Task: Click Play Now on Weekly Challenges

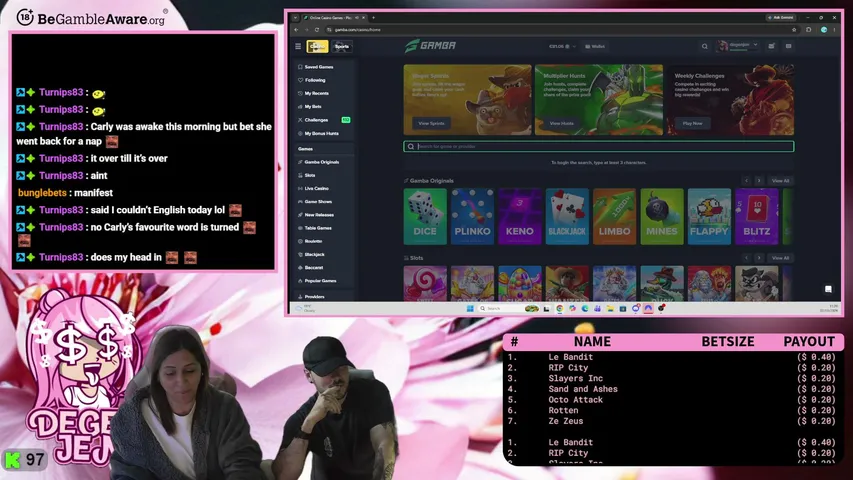Action: [x=693, y=124]
